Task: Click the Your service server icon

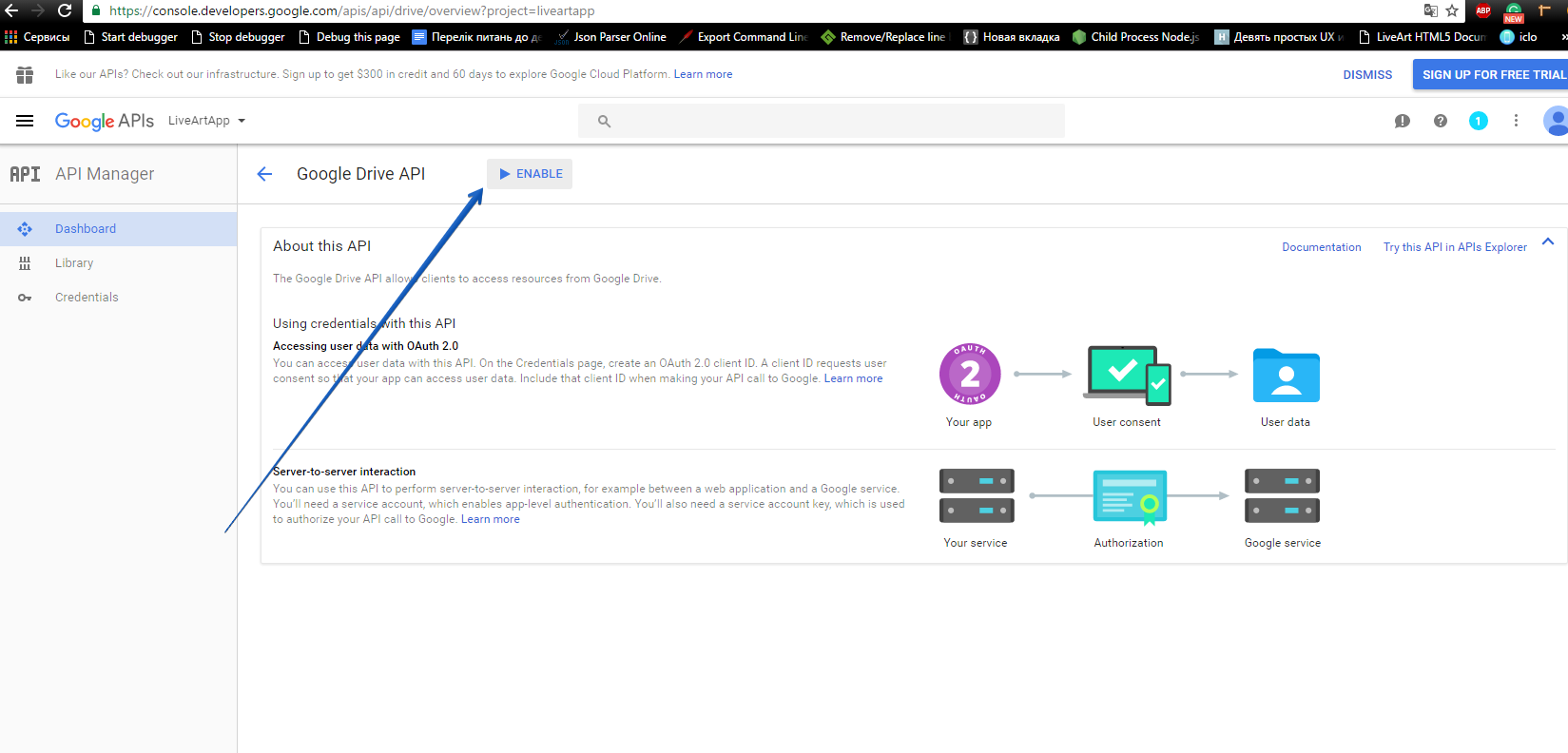Action: (x=977, y=495)
